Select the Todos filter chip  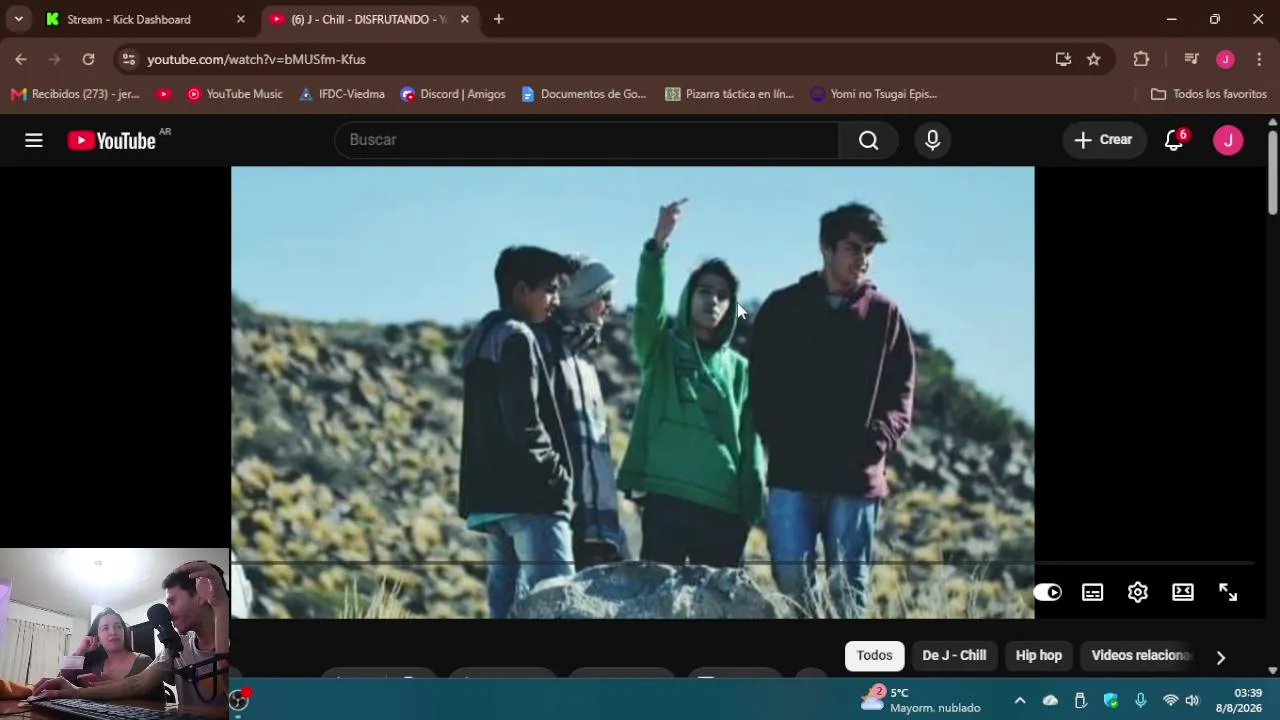[x=874, y=655]
